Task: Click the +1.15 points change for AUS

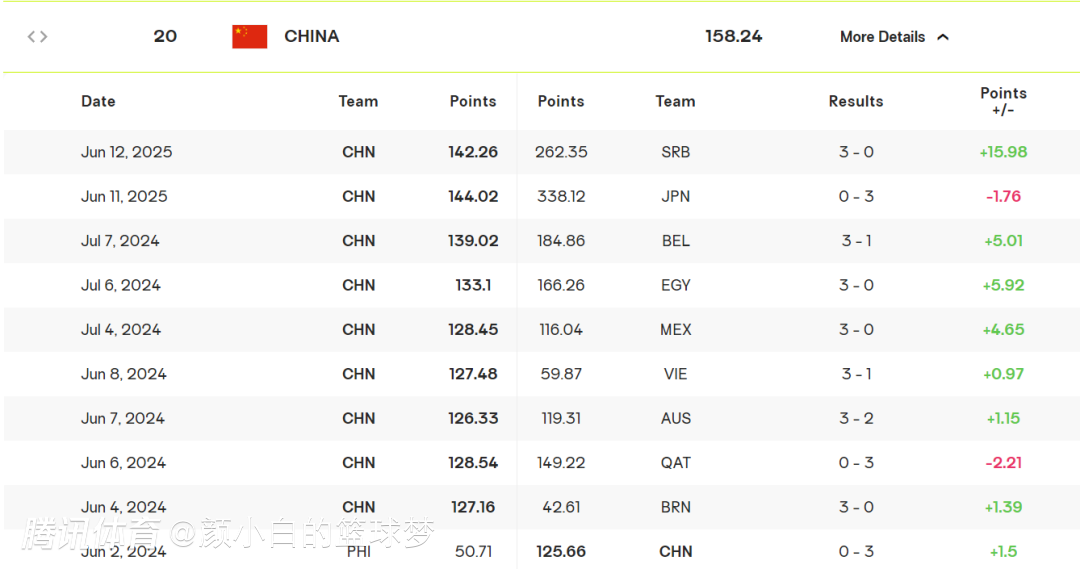Action: pos(1003,418)
